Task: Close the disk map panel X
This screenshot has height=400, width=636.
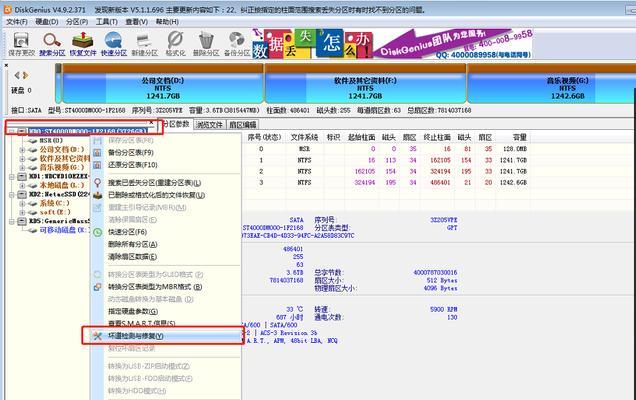Action: (6, 65)
